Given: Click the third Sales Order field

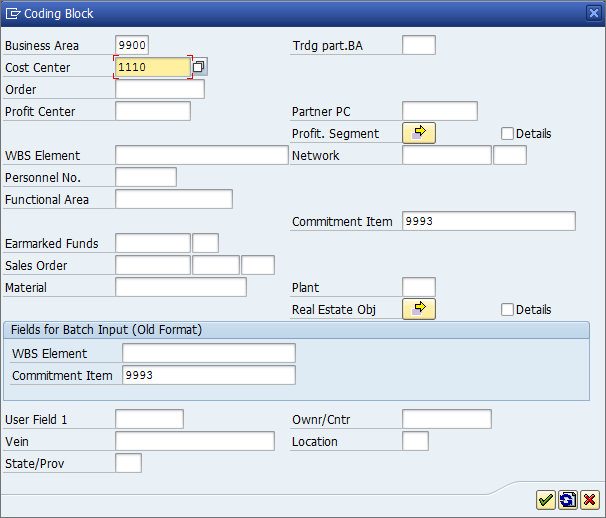Looking at the screenshot, I should (x=258, y=266).
